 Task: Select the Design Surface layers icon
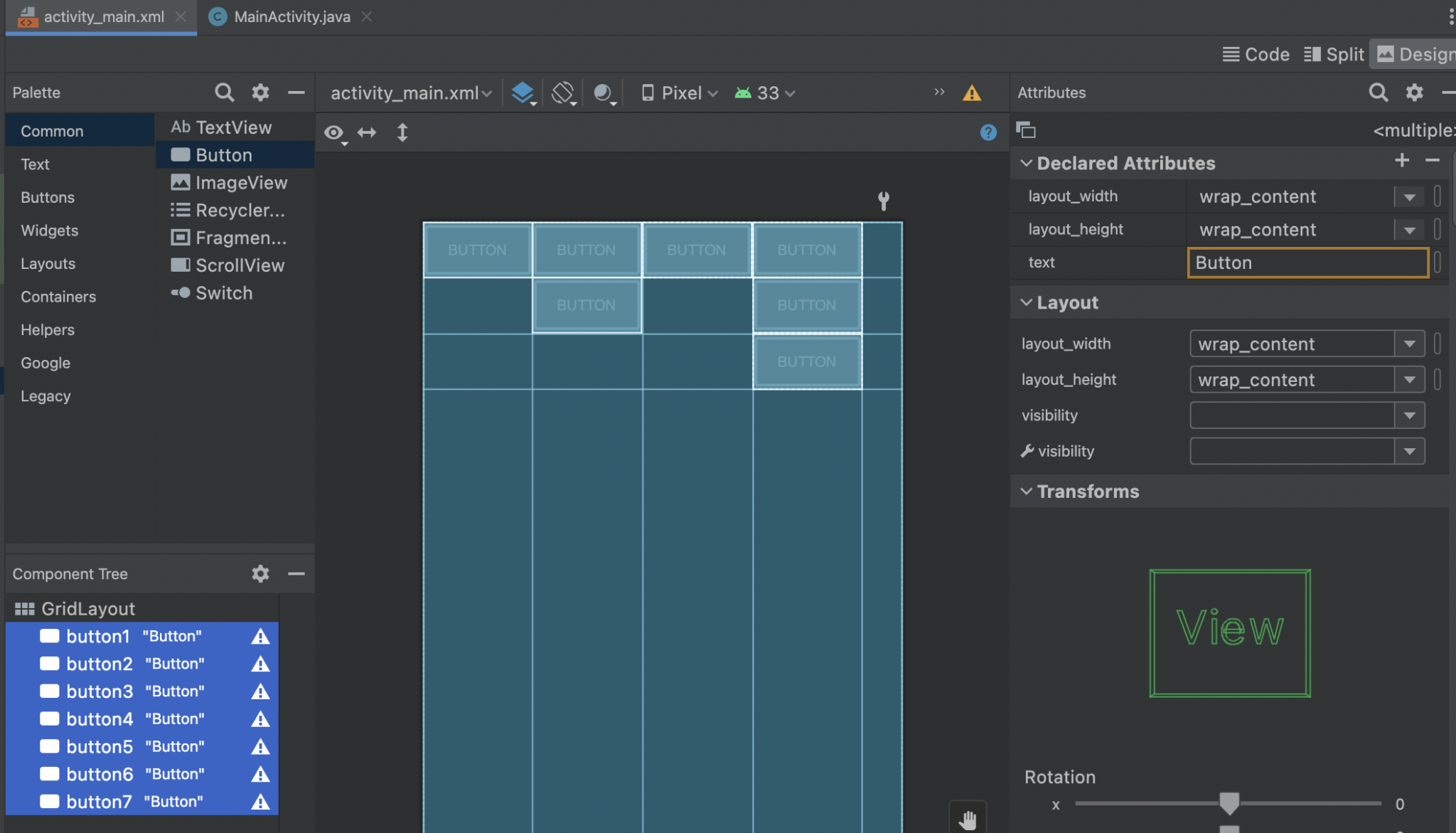click(524, 92)
